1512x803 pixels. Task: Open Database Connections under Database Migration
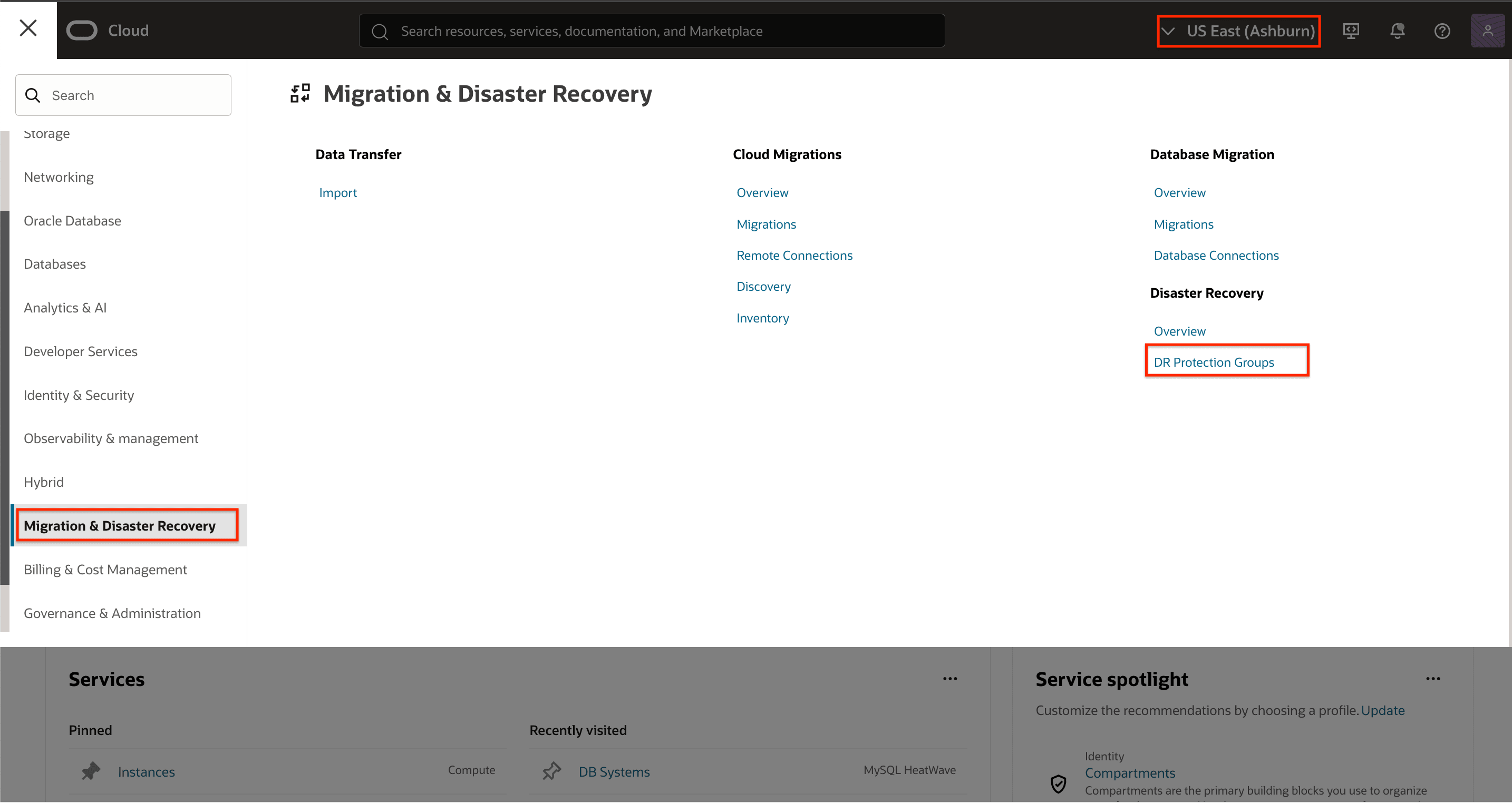[1216, 255]
